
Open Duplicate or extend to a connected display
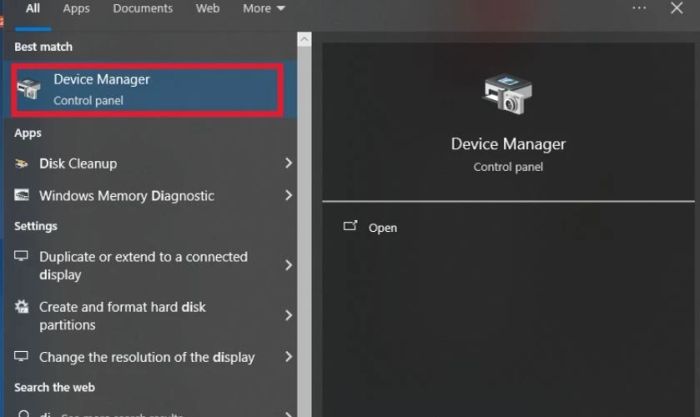coord(151,265)
